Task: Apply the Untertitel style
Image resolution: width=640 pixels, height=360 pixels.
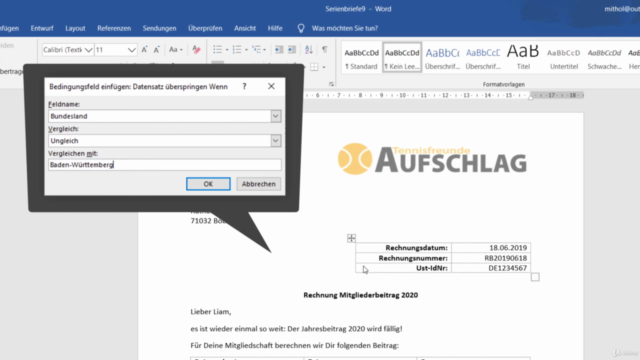Action: point(564,58)
